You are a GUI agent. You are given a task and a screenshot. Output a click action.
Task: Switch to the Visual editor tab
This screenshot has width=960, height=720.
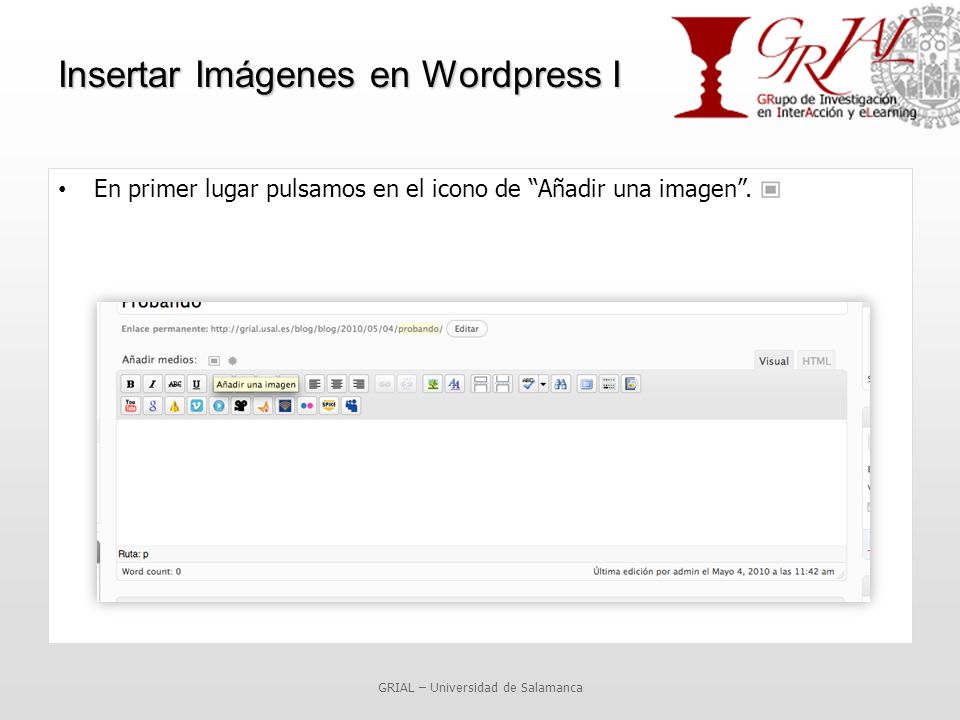tap(773, 361)
